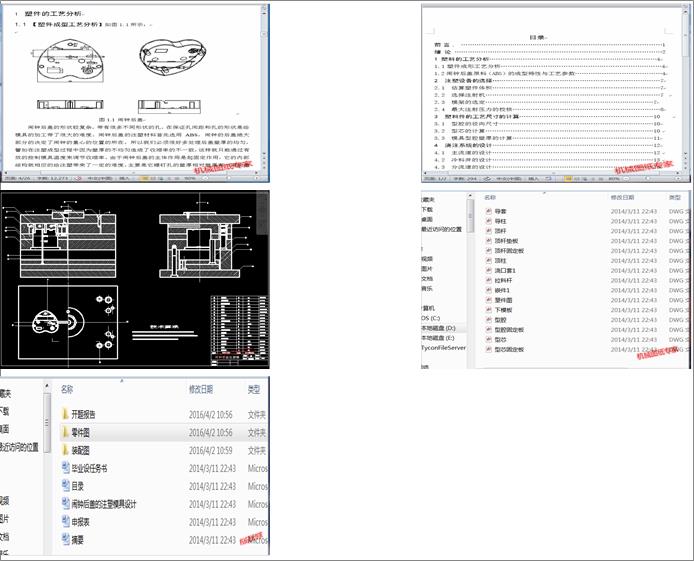Select the DWG file named 顶杆

(500, 231)
